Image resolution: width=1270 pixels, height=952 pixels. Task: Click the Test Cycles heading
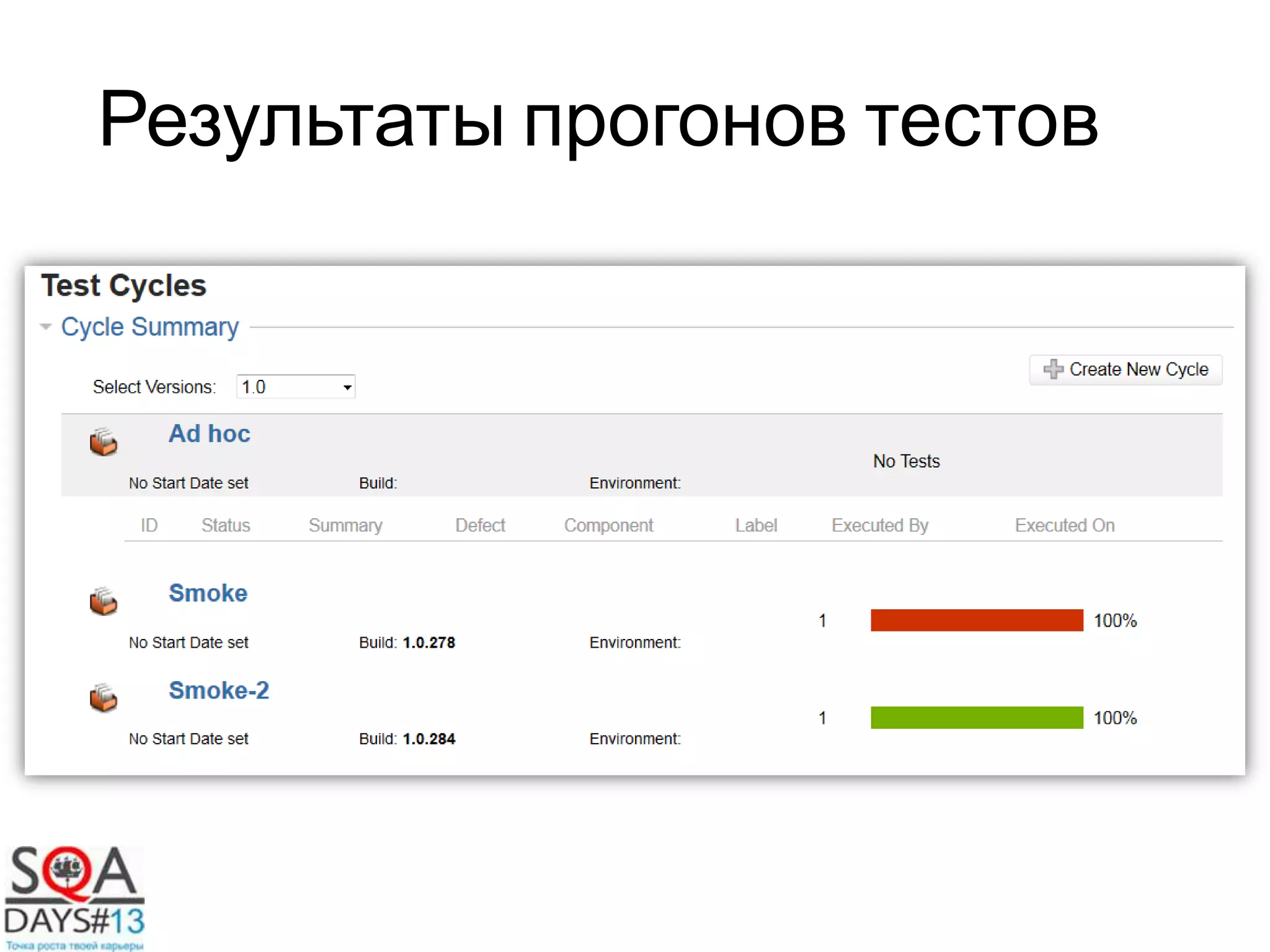point(123,286)
